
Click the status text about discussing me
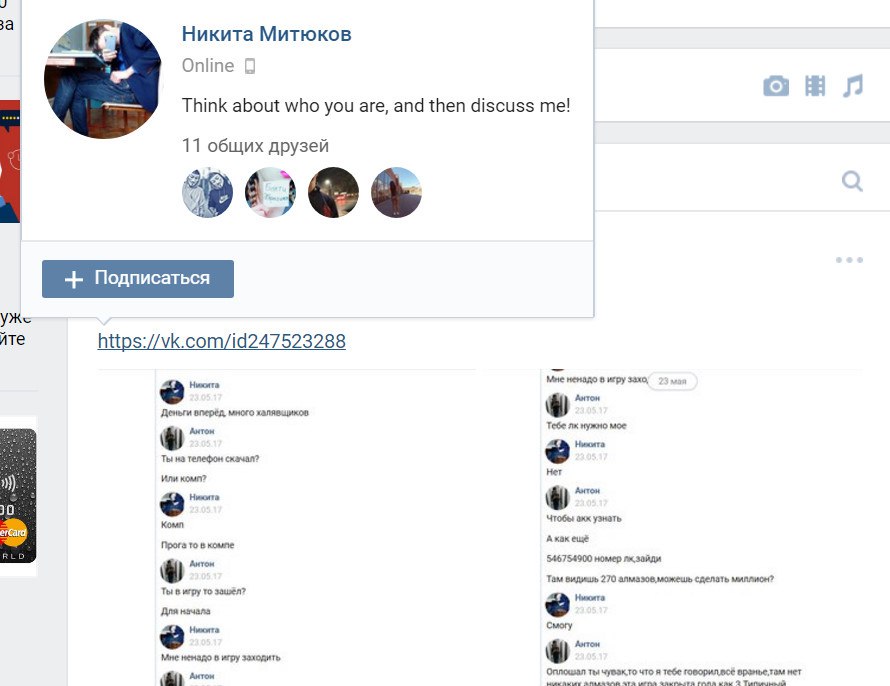tap(376, 106)
